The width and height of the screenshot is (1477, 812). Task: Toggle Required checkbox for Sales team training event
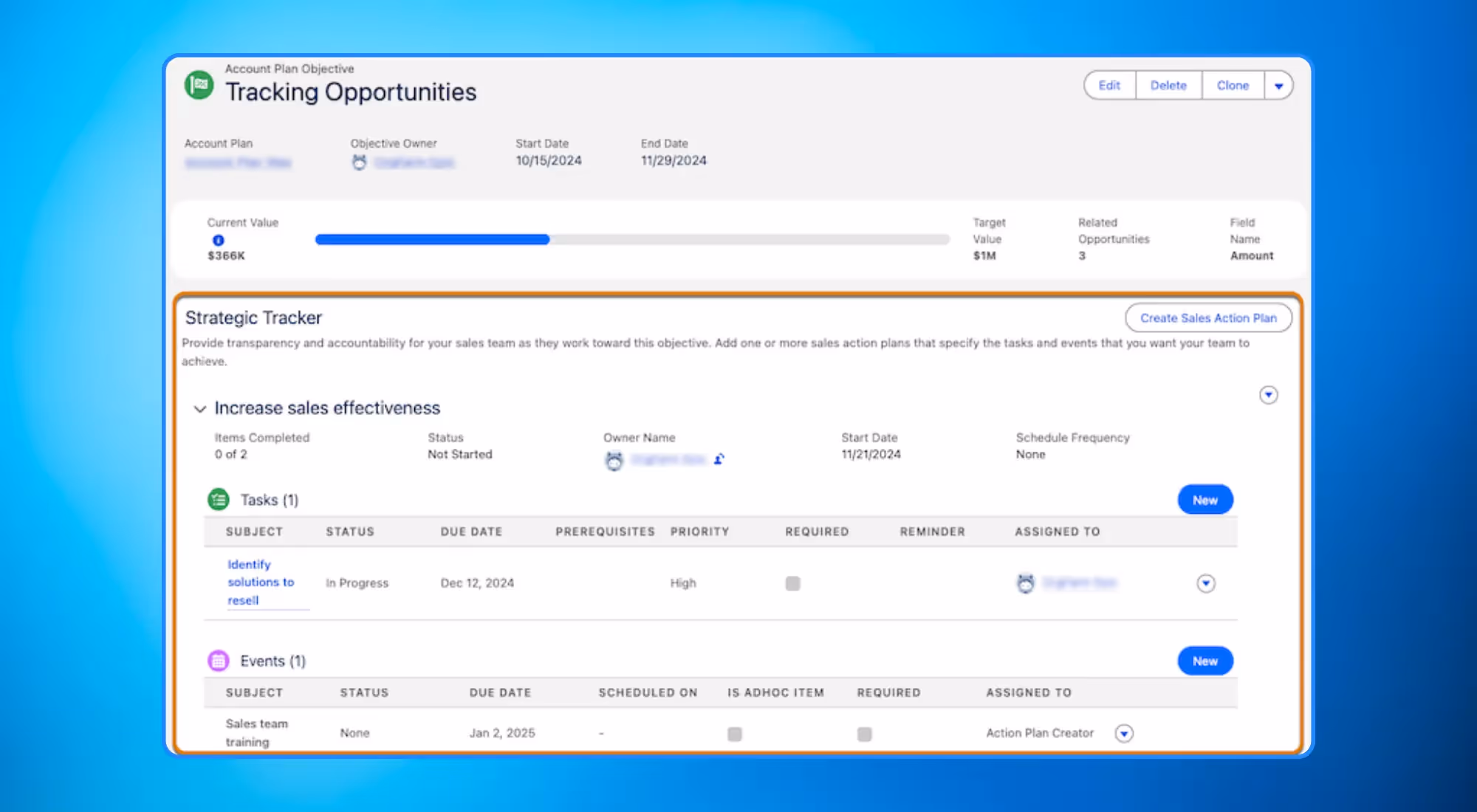click(x=864, y=734)
